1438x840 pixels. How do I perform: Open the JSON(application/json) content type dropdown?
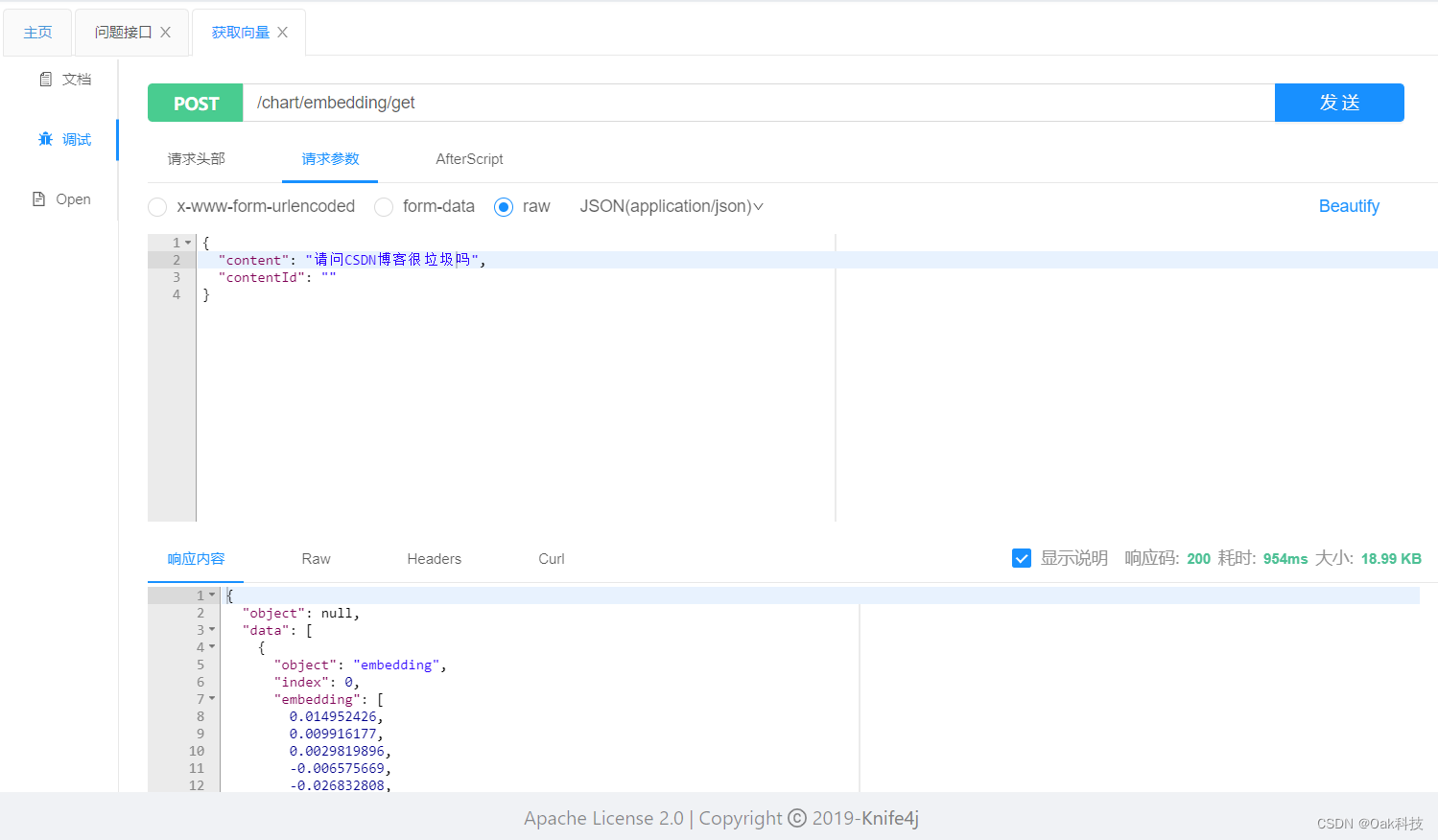tap(672, 206)
